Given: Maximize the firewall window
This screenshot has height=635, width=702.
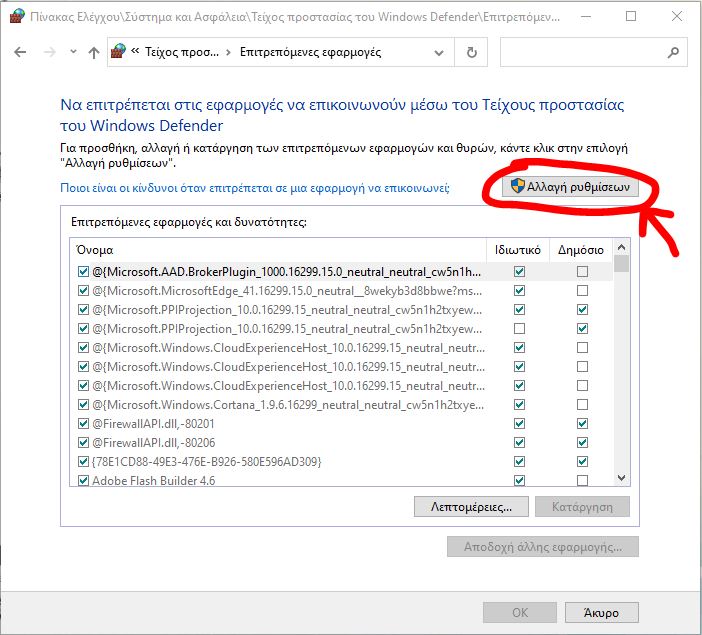Looking at the screenshot, I should click(631, 17).
